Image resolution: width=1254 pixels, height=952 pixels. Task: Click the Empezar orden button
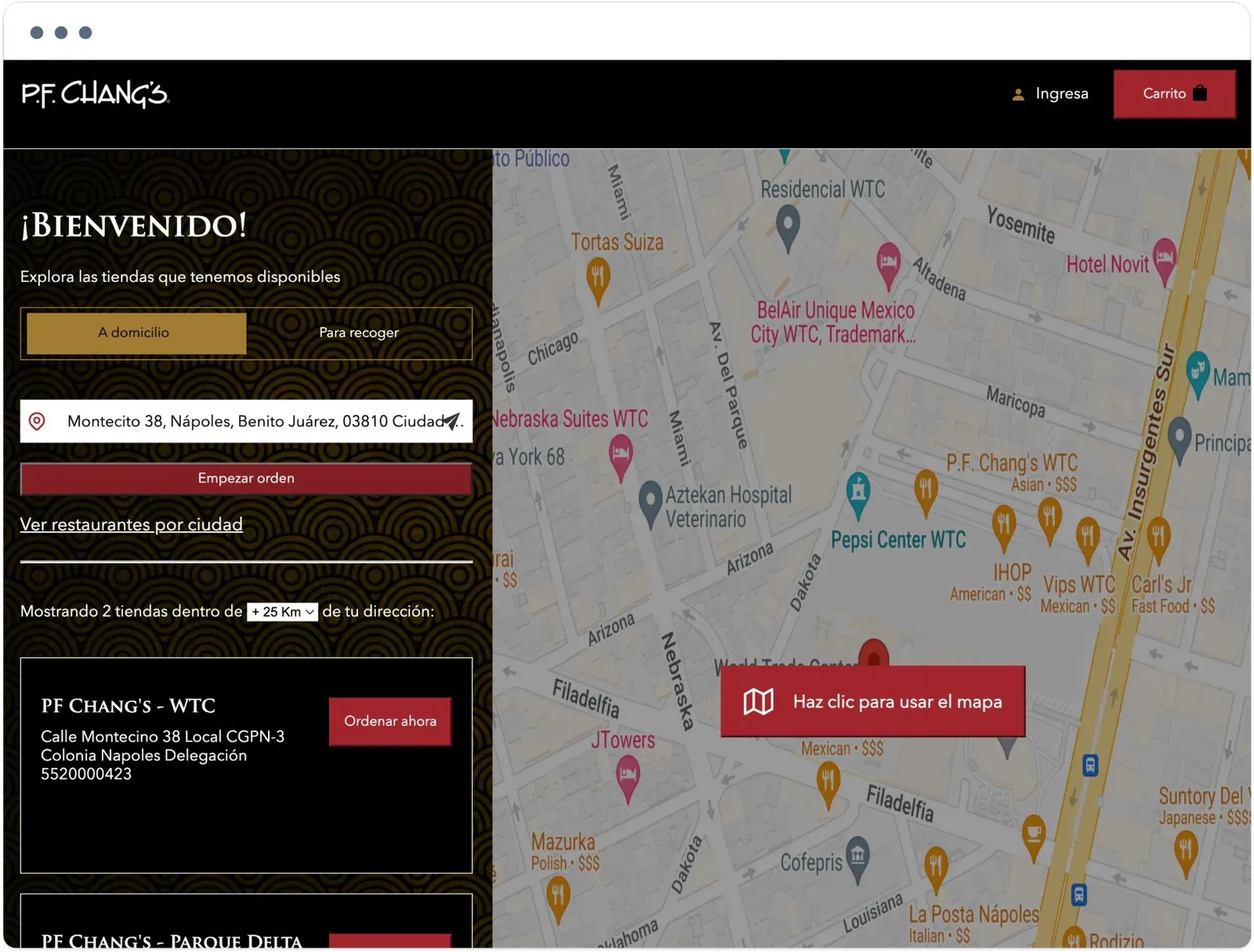coord(246,479)
